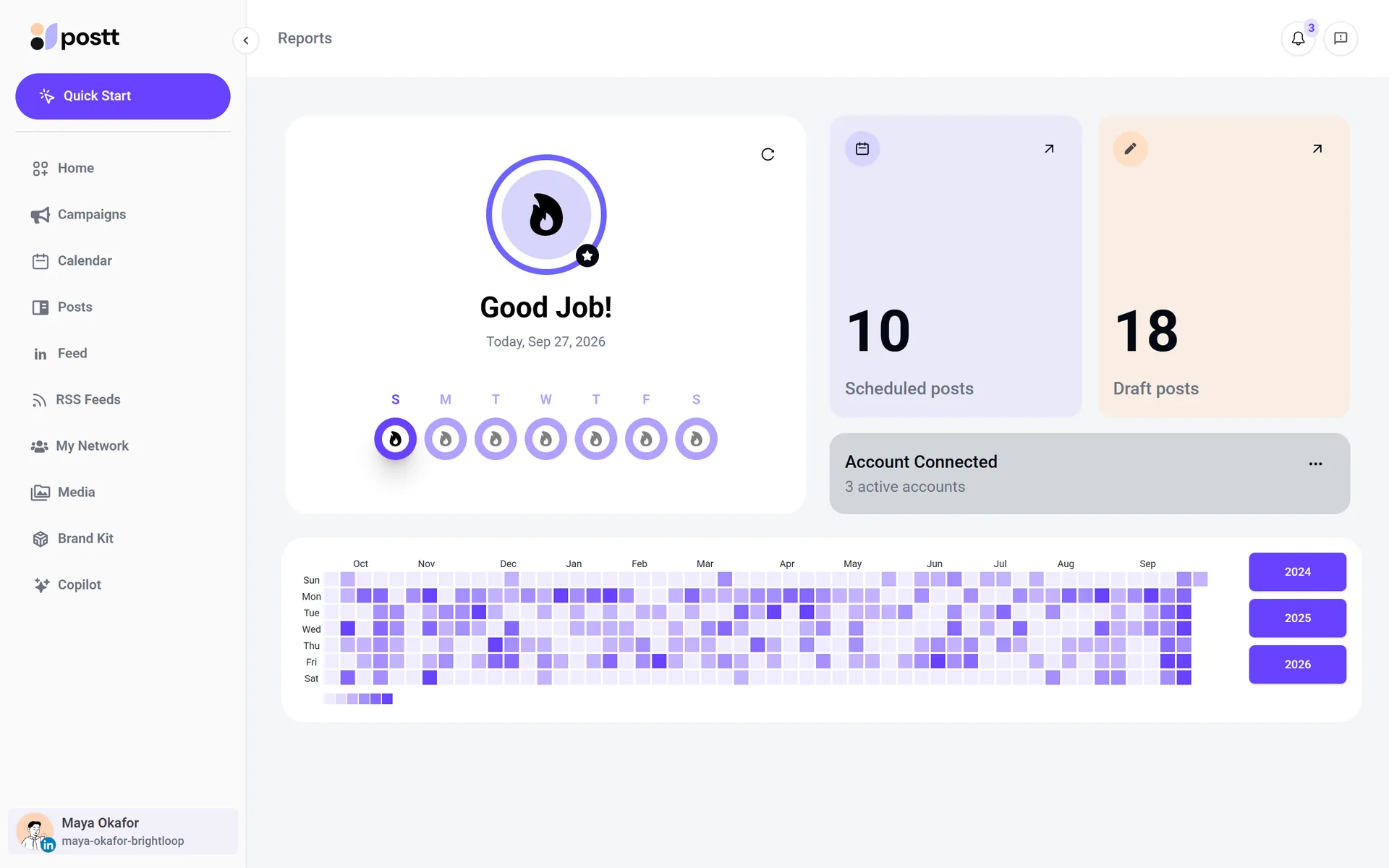Viewport: 1389px width, 868px height.
Task: Open the notifications bell
Action: click(1298, 38)
